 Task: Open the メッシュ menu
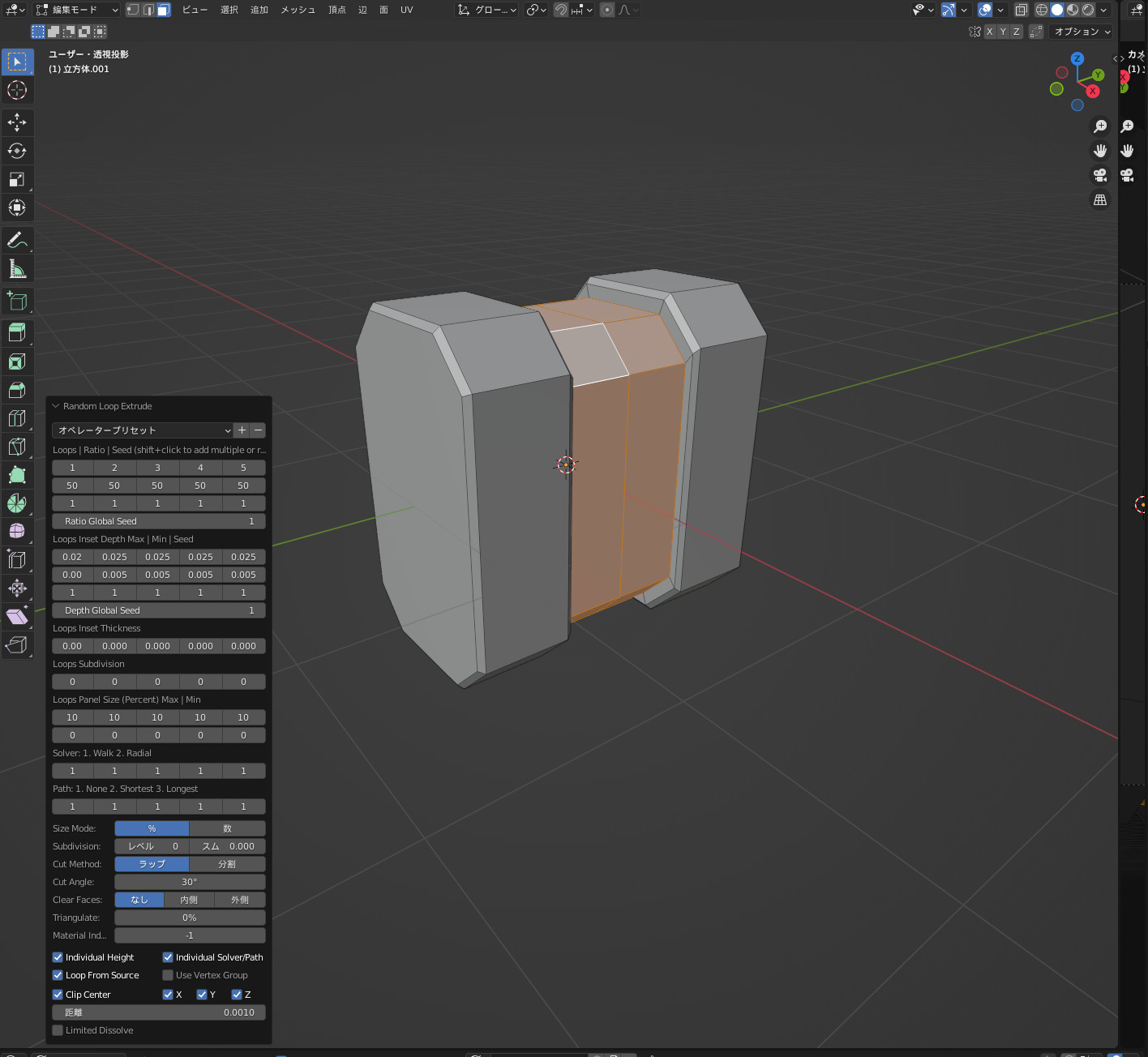297,10
